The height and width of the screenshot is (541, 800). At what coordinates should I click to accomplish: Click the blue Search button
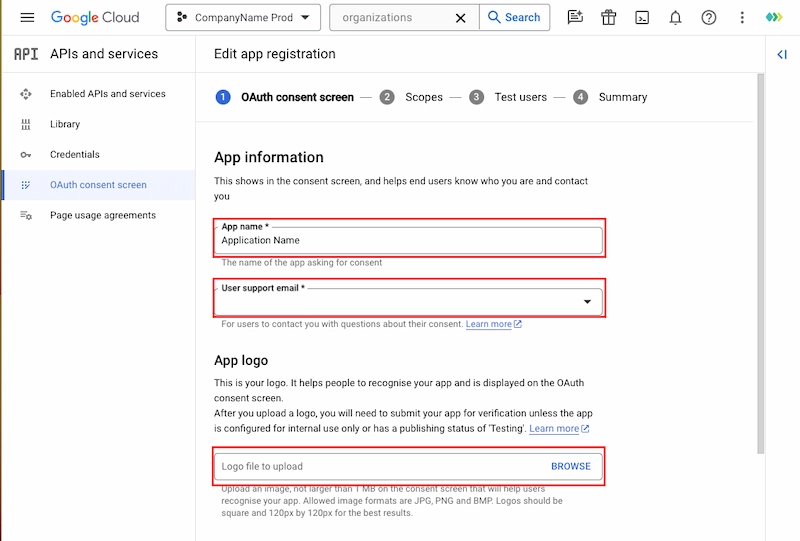(x=514, y=18)
